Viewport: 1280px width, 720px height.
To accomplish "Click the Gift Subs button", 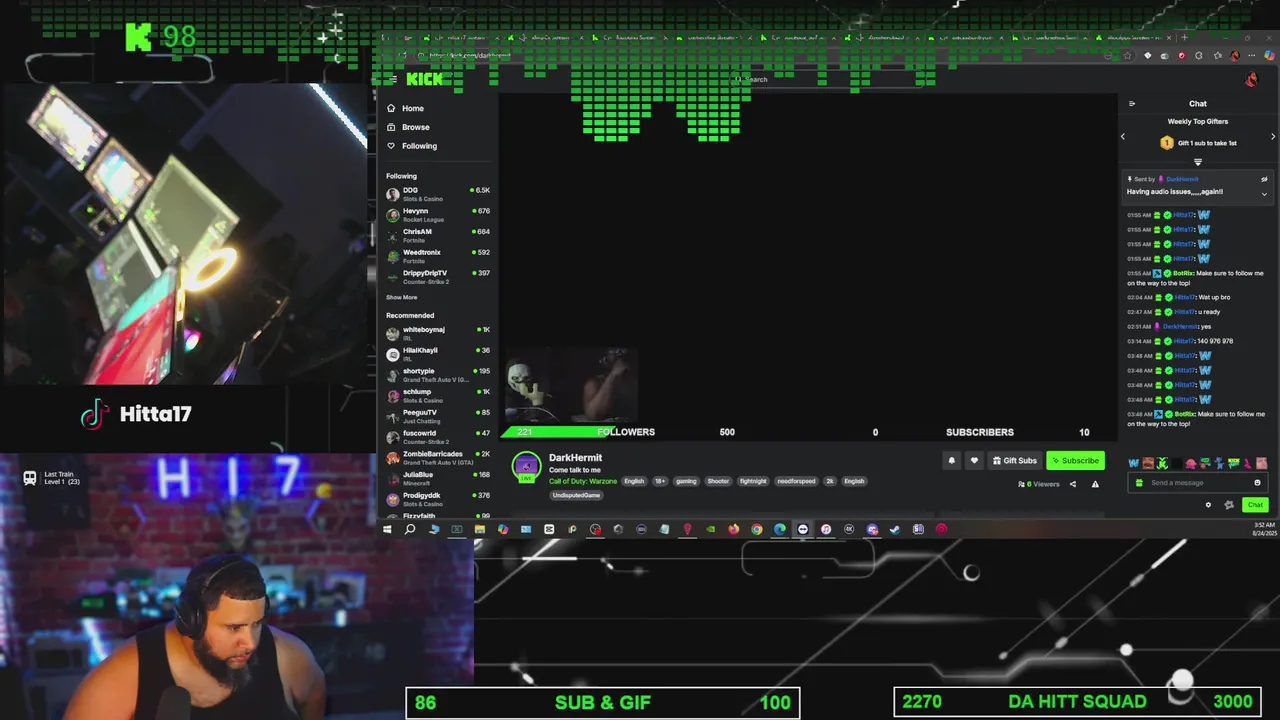I will click(x=1015, y=461).
